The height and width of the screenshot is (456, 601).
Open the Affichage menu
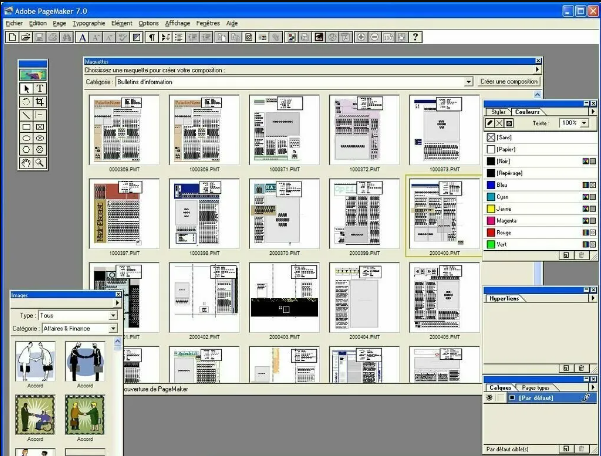[x=177, y=23]
